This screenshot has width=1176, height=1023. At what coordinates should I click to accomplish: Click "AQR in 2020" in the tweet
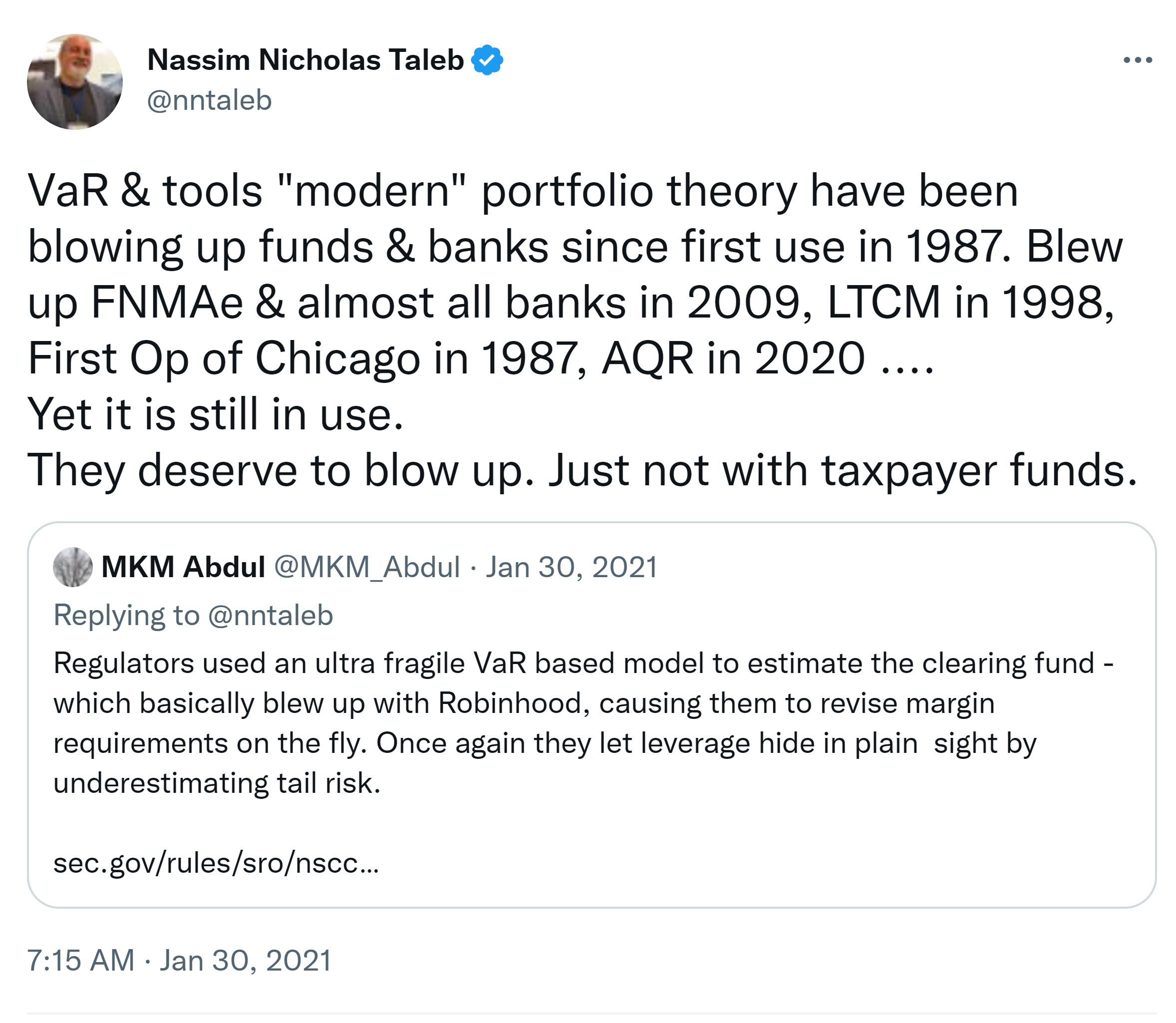pos(733,358)
